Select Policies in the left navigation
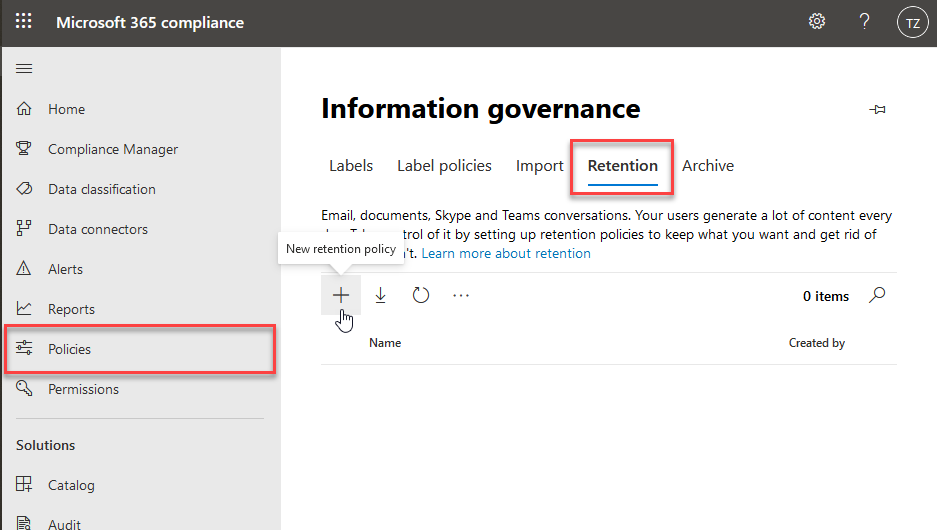The image size is (937, 530). click(x=70, y=349)
